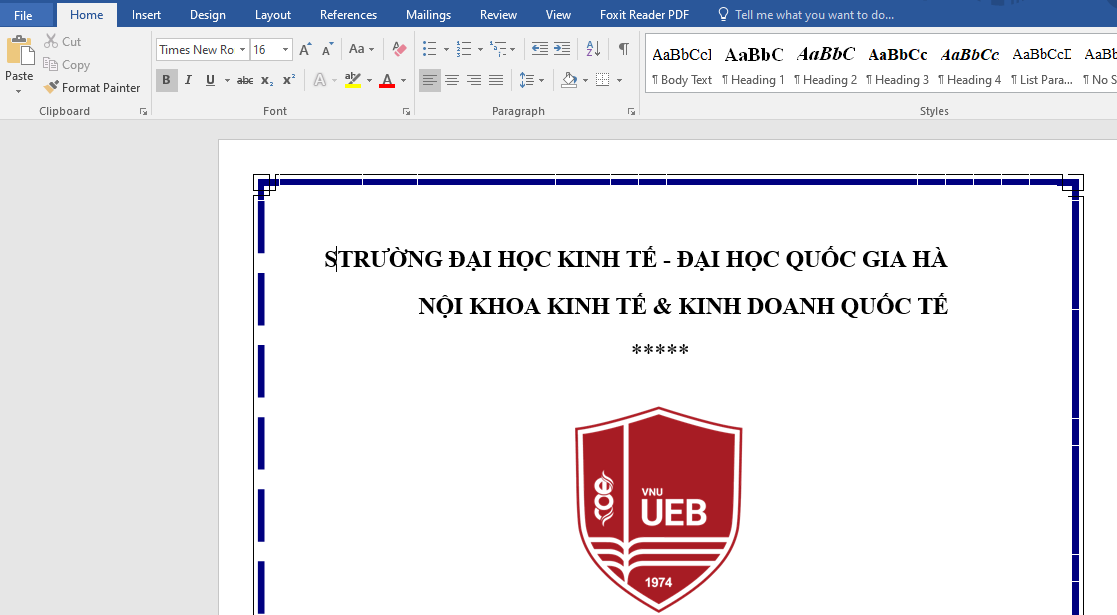The height and width of the screenshot is (615, 1117).
Task: Start a bulleted list
Action: point(430,49)
